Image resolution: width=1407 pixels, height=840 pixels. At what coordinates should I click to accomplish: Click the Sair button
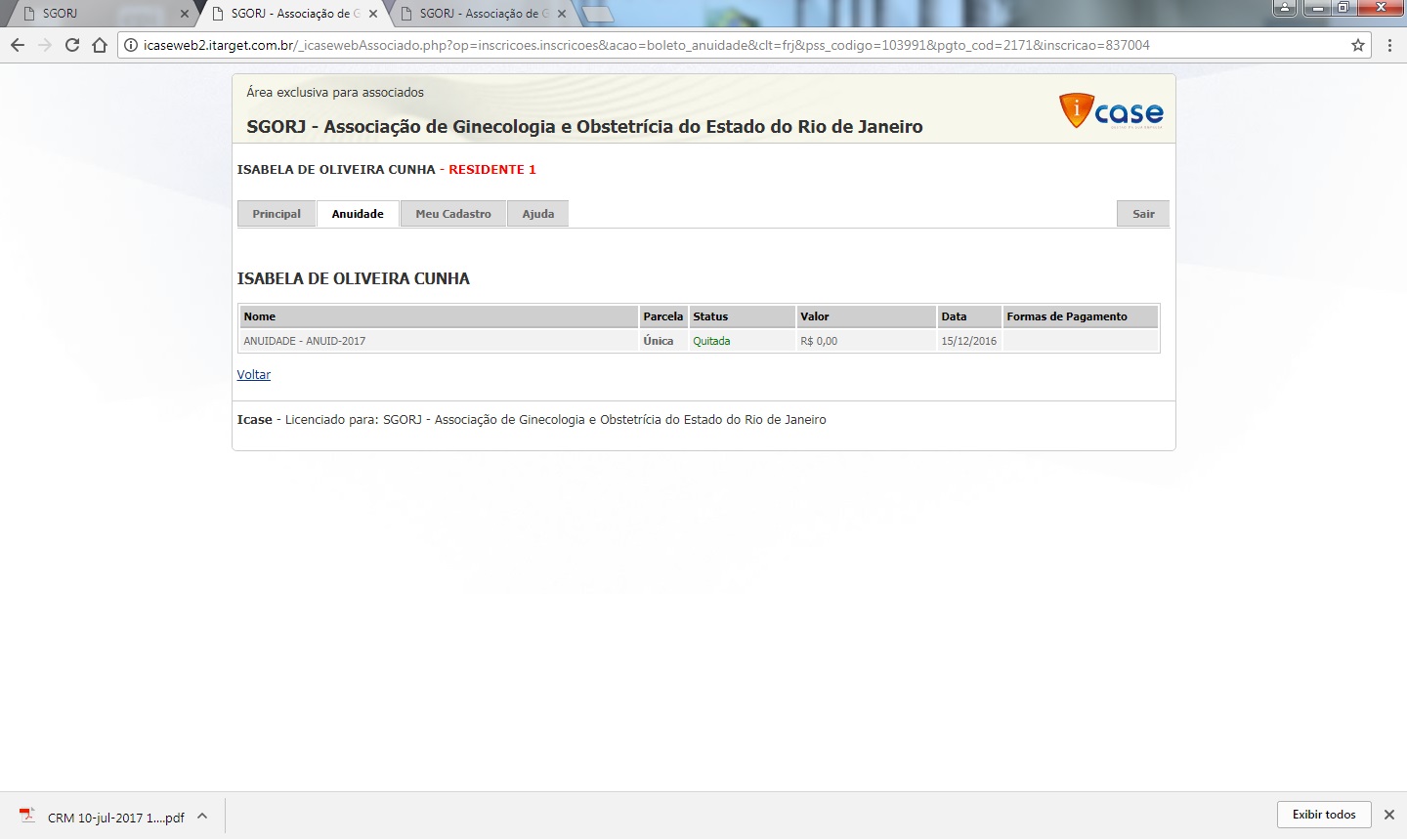coord(1143,214)
